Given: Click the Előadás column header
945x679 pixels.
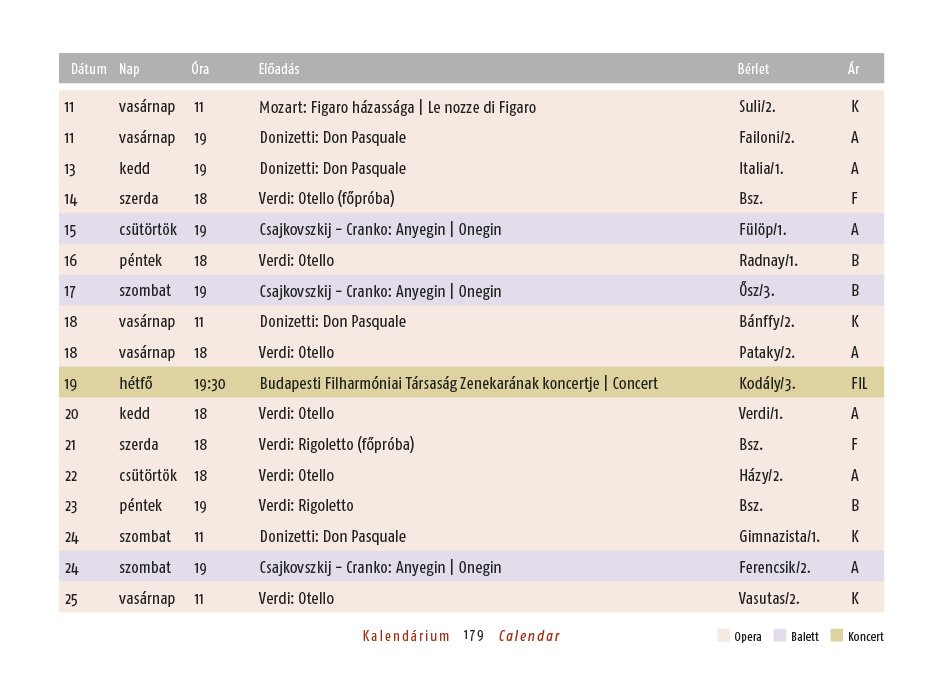Looking at the screenshot, I should pos(279,69).
